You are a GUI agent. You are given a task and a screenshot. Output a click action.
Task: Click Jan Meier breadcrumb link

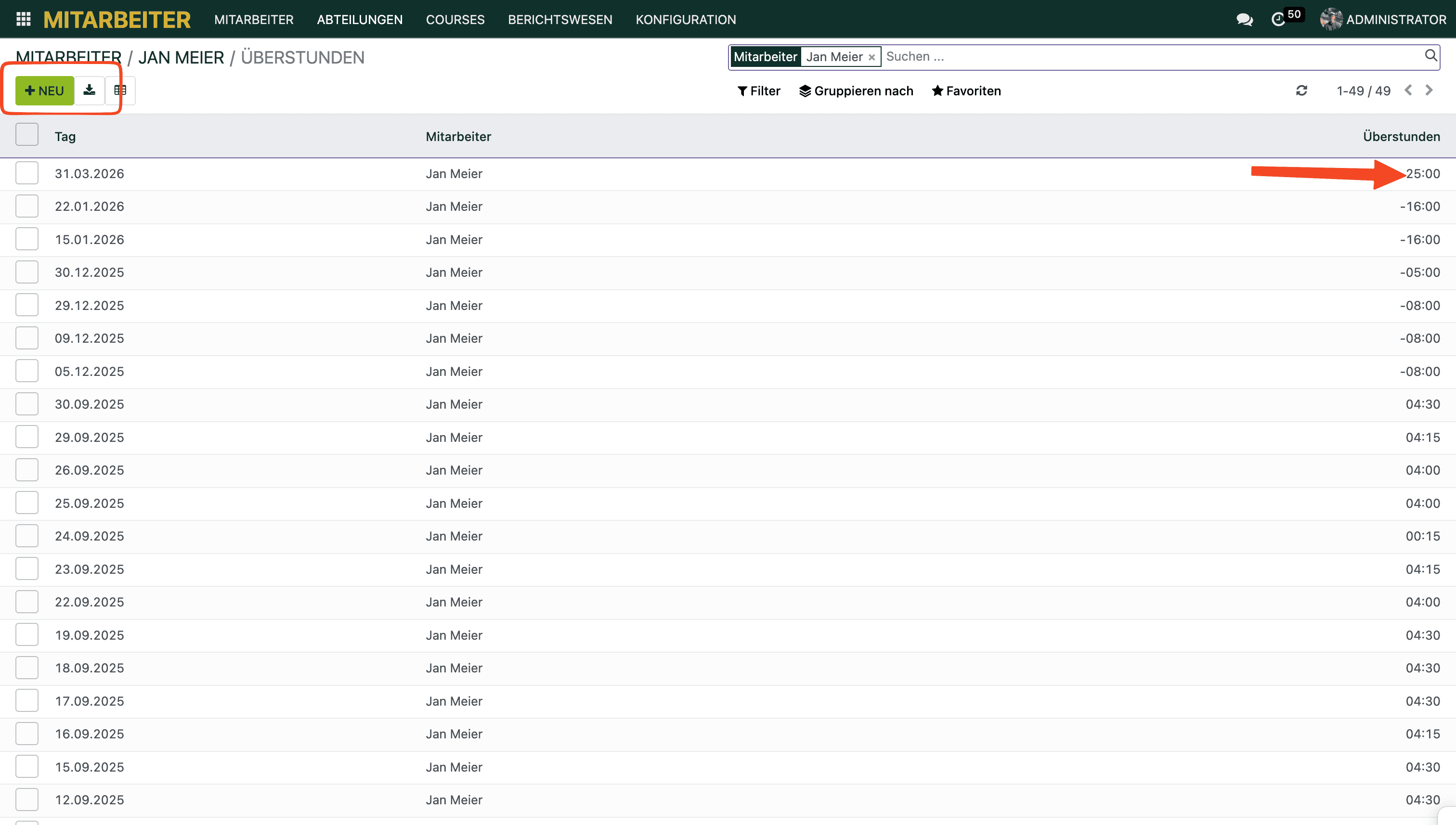click(181, 57)
